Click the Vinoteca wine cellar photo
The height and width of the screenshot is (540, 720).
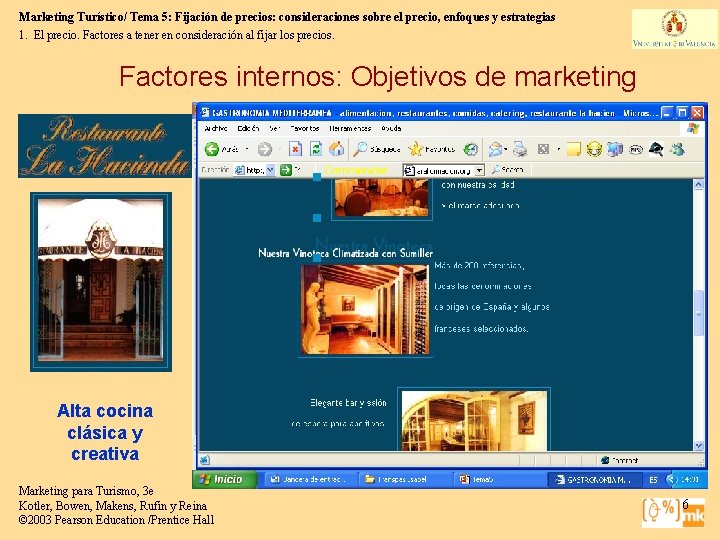pyautogui.click(x=365, y=309)
